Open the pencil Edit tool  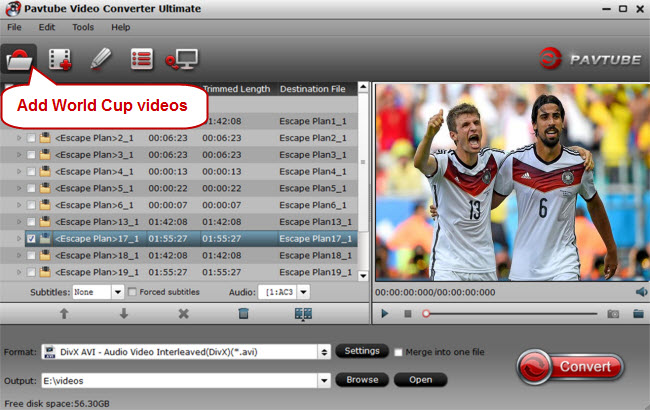click(101, 58)
